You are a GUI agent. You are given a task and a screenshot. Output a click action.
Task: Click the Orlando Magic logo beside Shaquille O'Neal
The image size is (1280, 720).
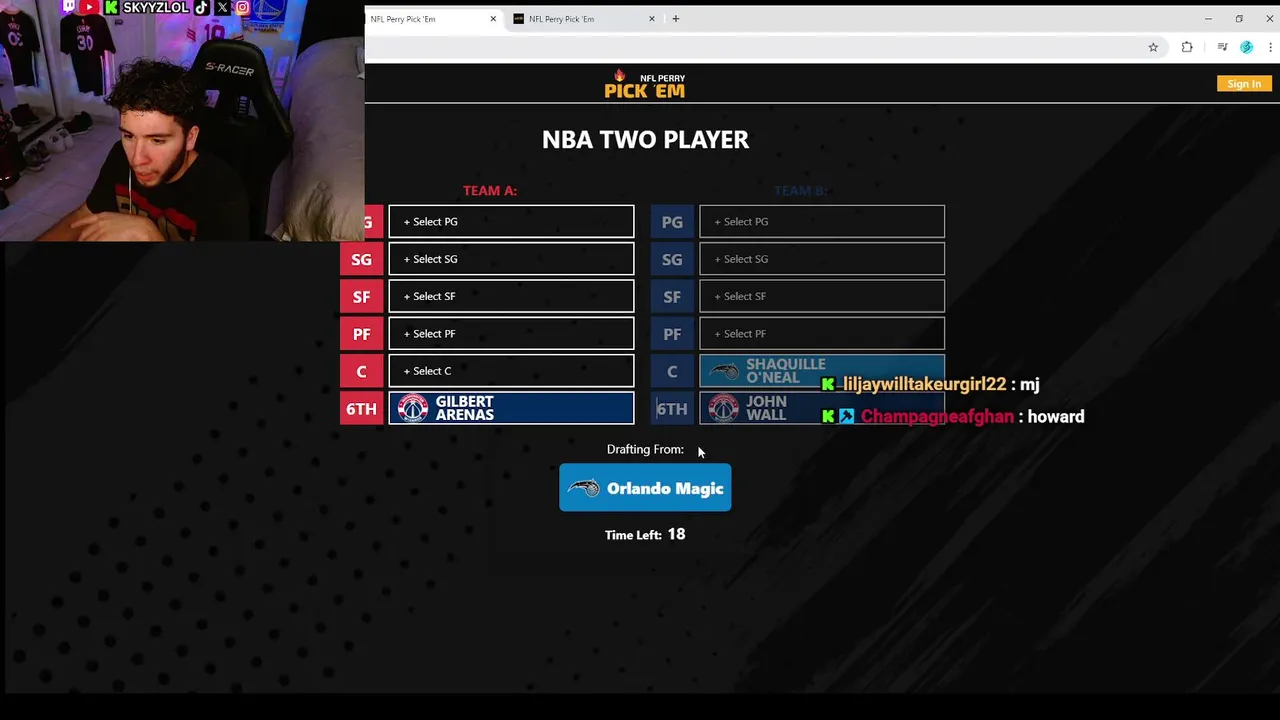pyautogui.click(x=724, y=371)
